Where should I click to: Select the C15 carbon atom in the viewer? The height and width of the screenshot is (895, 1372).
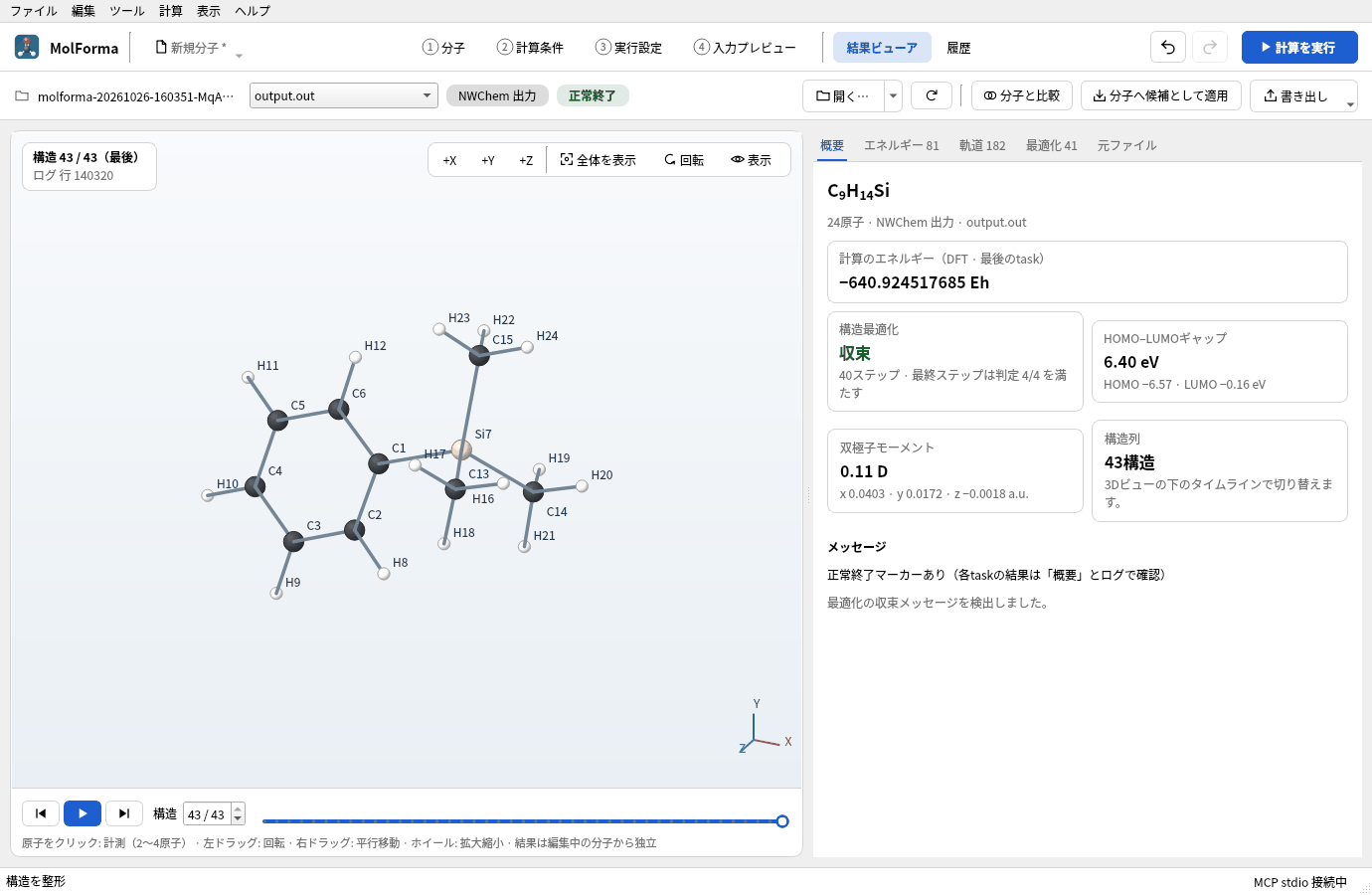click(479, 355)
